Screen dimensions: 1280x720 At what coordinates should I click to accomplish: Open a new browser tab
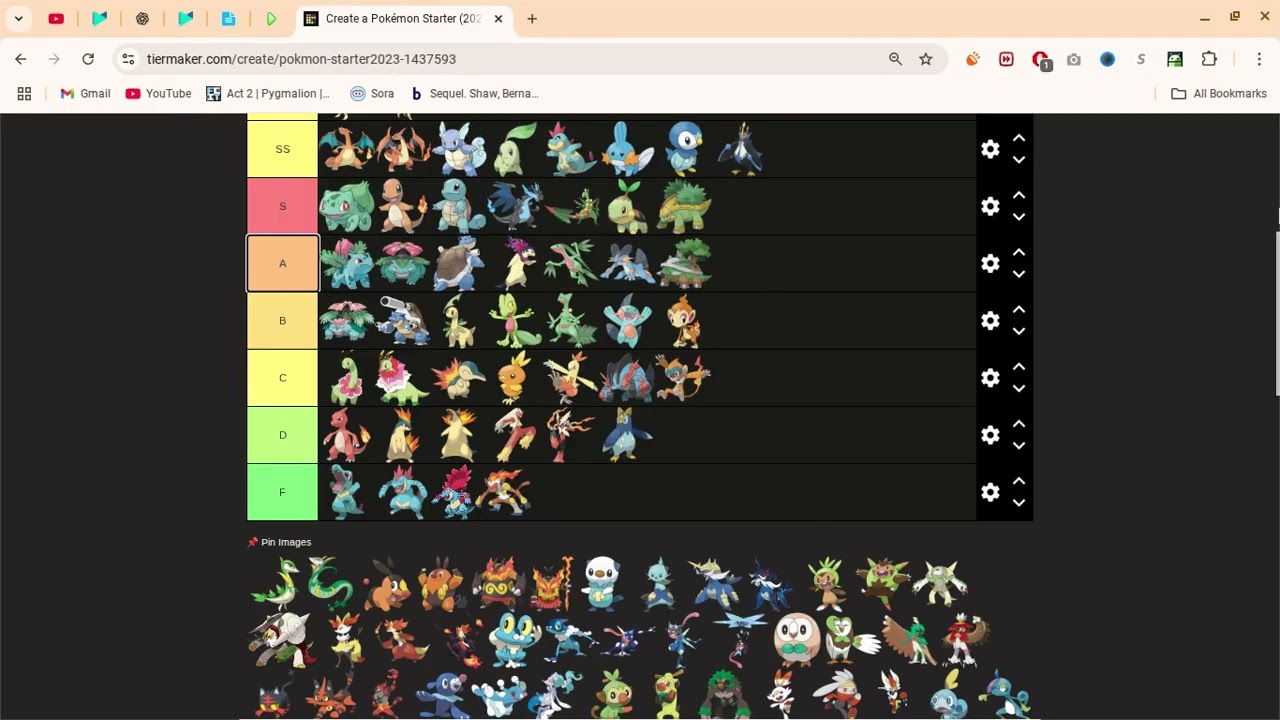pyautogui.click(x=532, y=18)
